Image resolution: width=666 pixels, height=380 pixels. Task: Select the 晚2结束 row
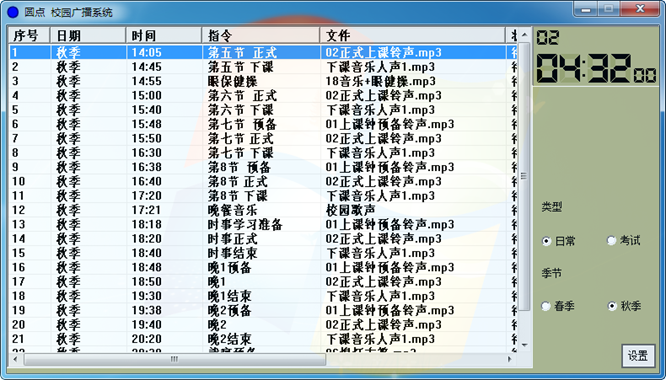(263, 339)
